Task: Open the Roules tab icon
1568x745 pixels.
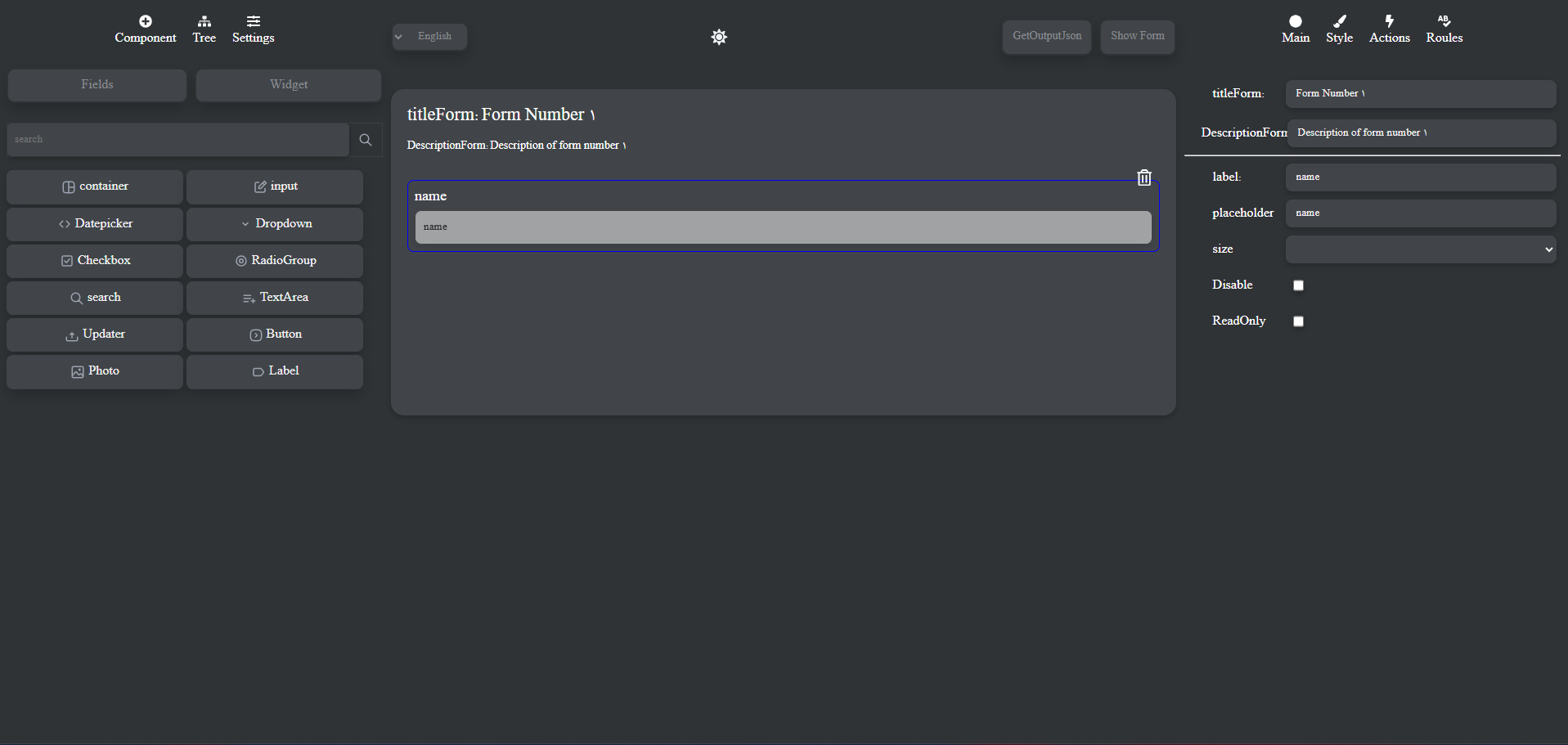Action: (1444, 22)
